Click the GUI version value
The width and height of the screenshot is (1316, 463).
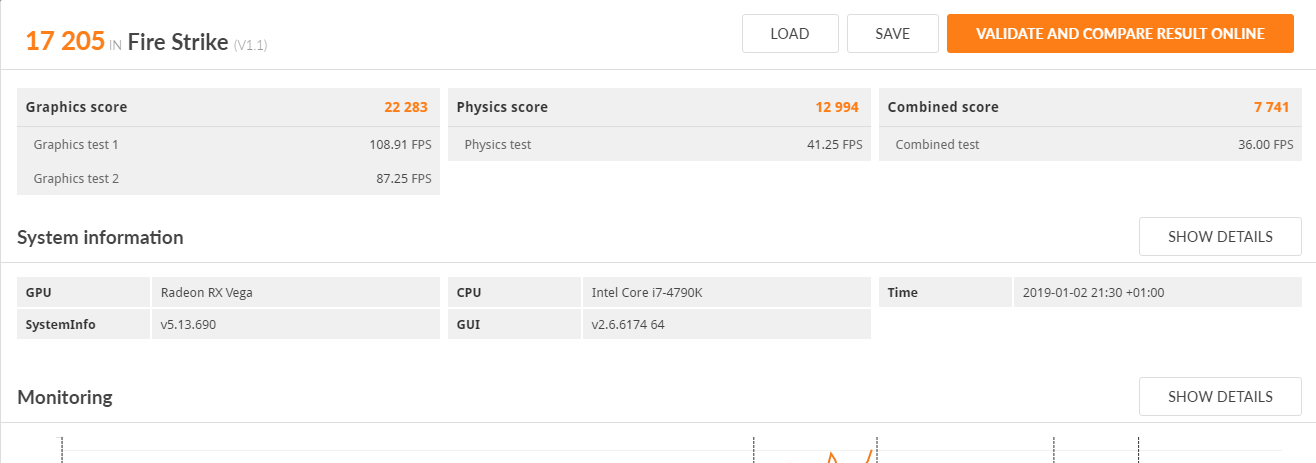pyautogui.click(x=628, y=324)
